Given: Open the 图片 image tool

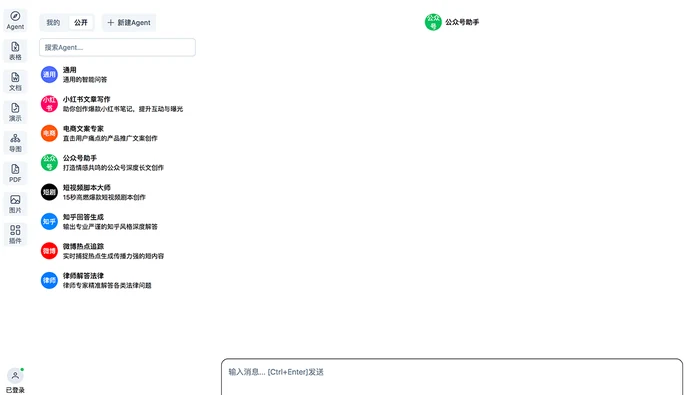Looking at the screenshot, I should (15, 204).
